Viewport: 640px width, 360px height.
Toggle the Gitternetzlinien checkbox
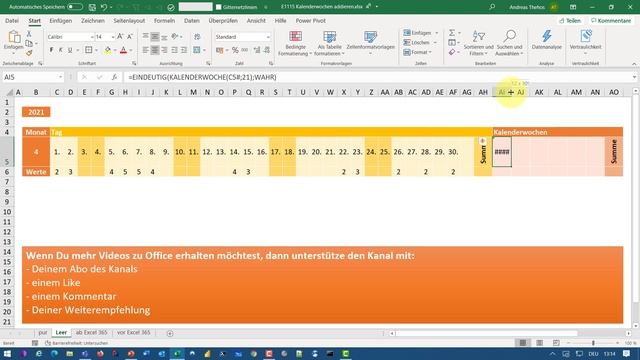tap(219, 7)
